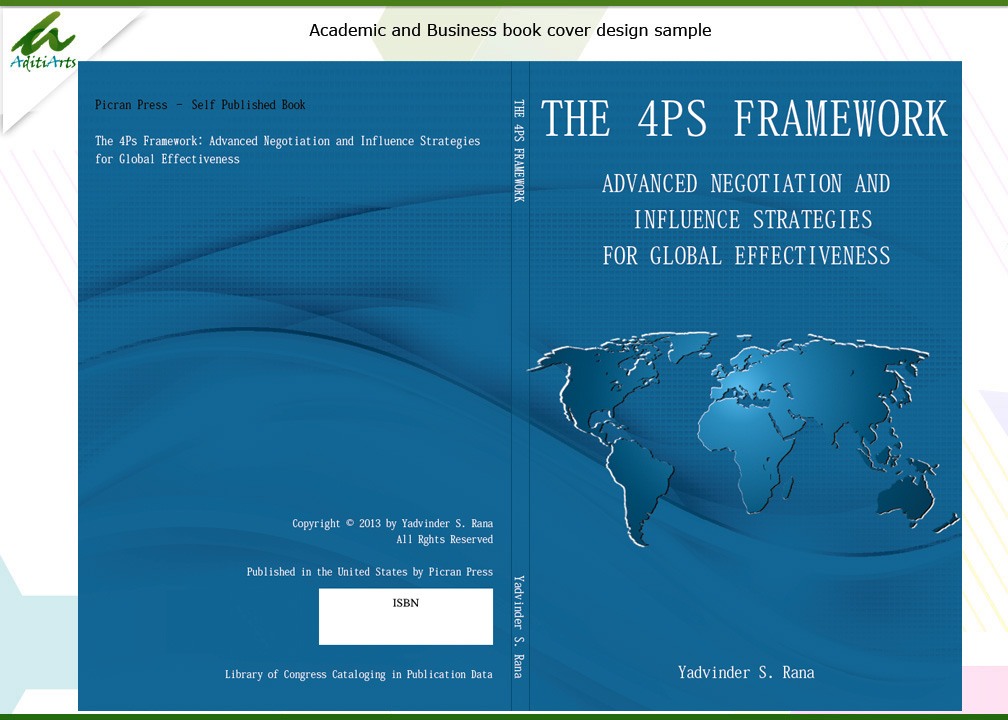Click the AditiArts logo
Viewport: 1008px width, 720px height.
[42, 42]
